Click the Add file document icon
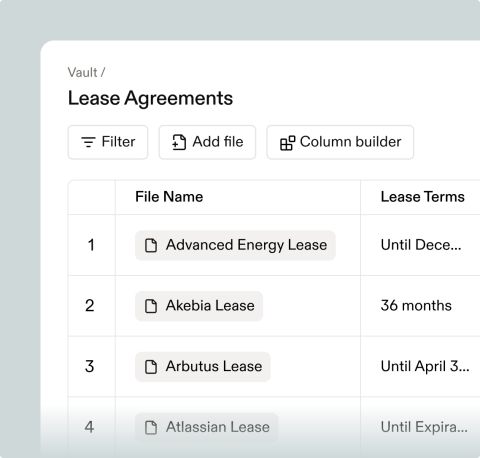Screen dimensions: 480x458 tap(179, 142)
